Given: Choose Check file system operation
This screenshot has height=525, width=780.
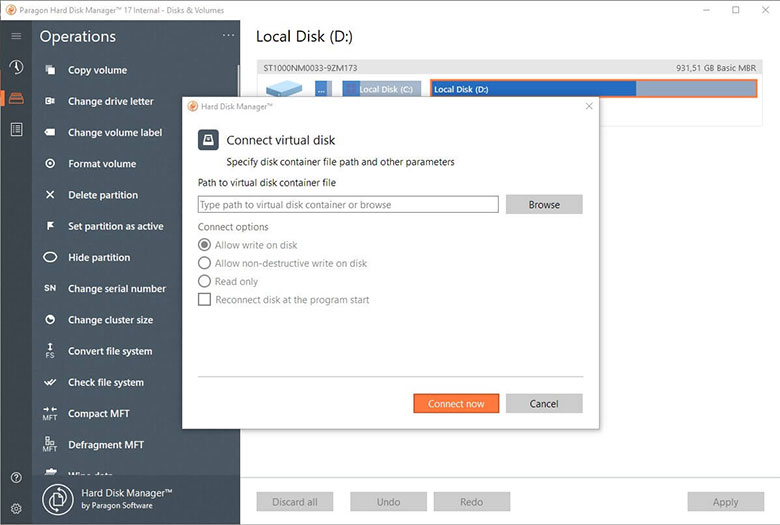Looking at the screenshot, I should [x=106, y=382].
